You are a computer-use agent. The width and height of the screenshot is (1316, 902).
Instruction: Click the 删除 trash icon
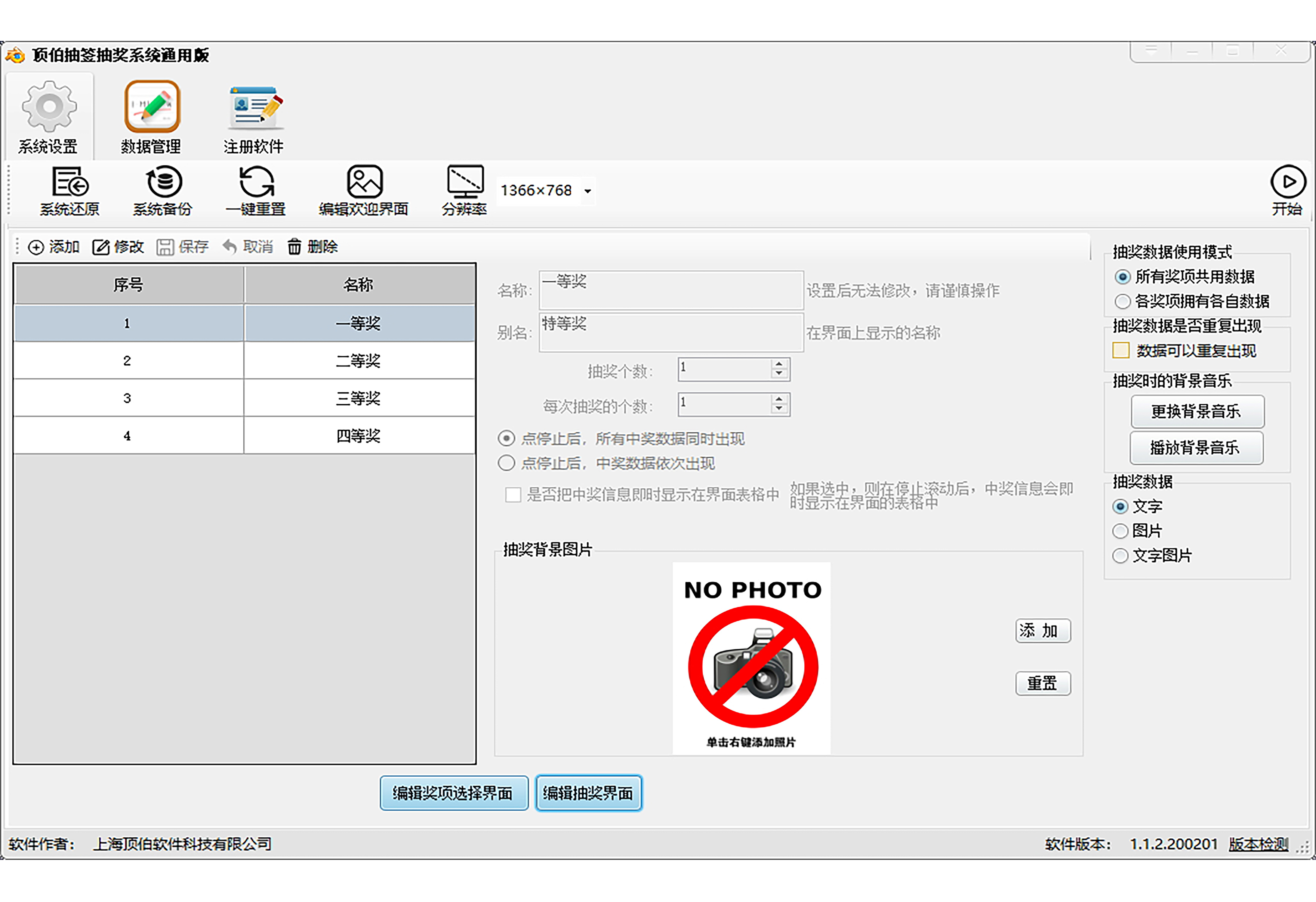coord(294,247)
